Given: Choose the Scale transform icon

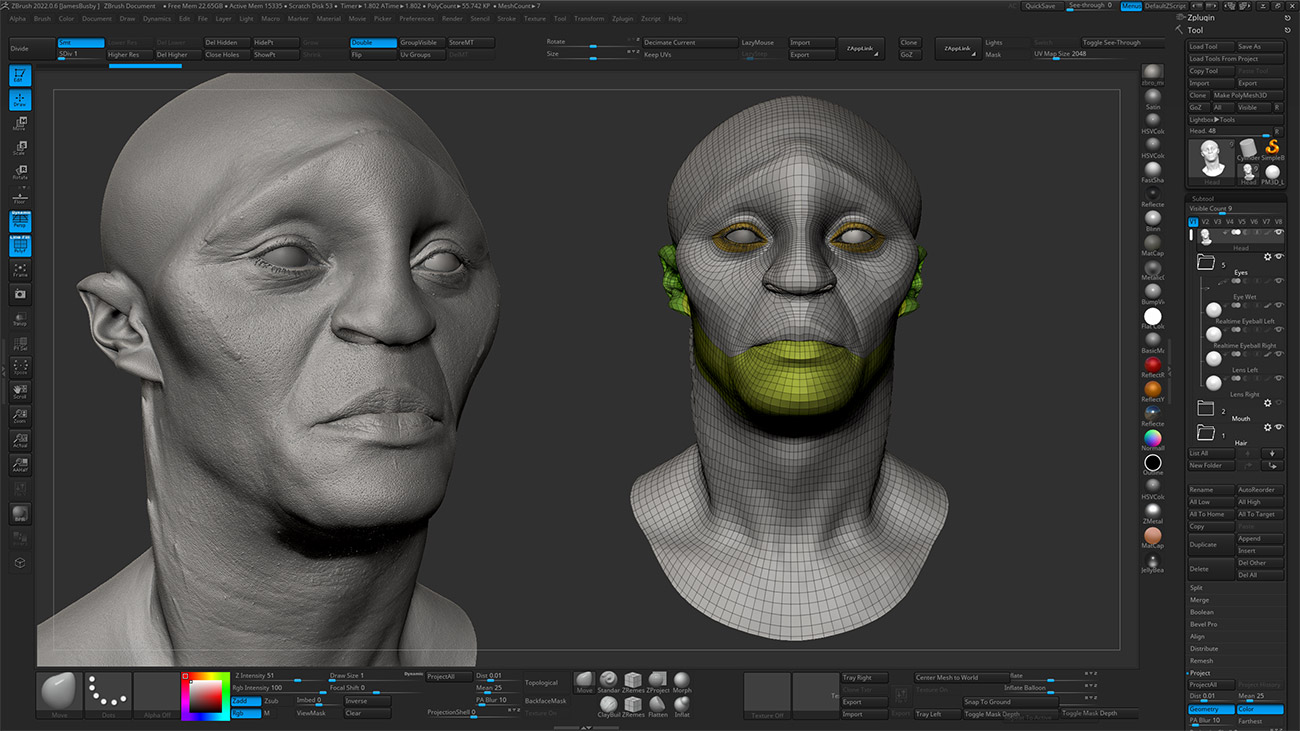Looking at the screenshot, I should tap(20, 148).
